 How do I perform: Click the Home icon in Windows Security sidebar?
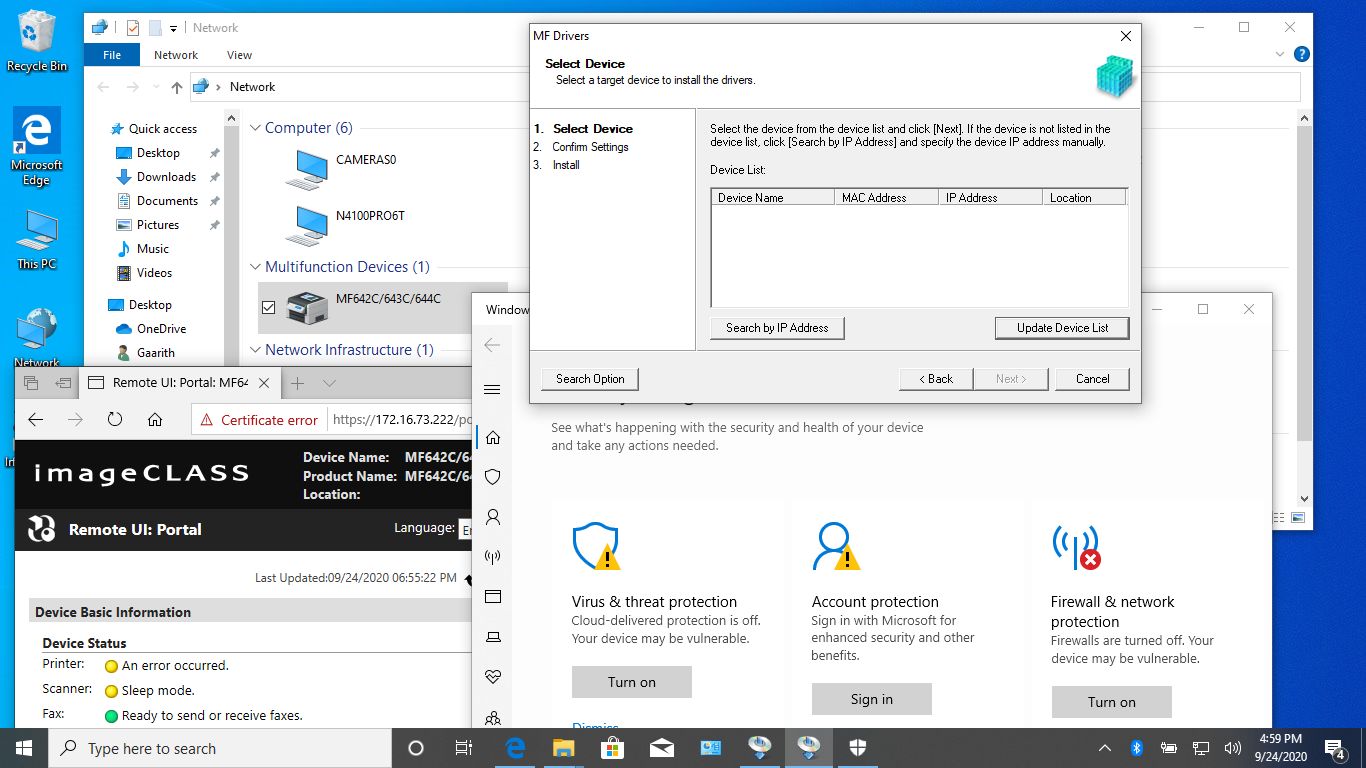click(492, 437)
